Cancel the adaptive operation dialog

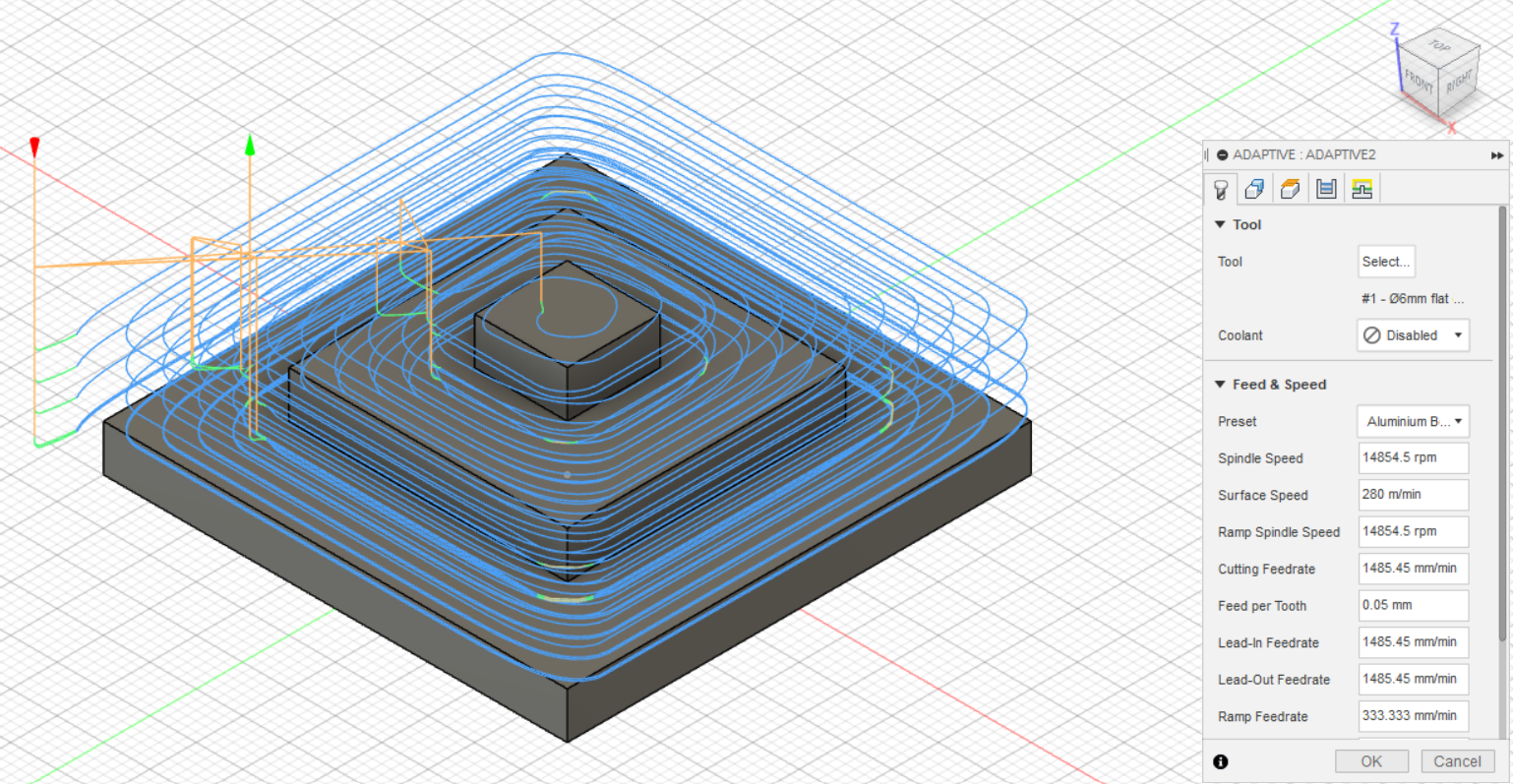point(1457,761)
